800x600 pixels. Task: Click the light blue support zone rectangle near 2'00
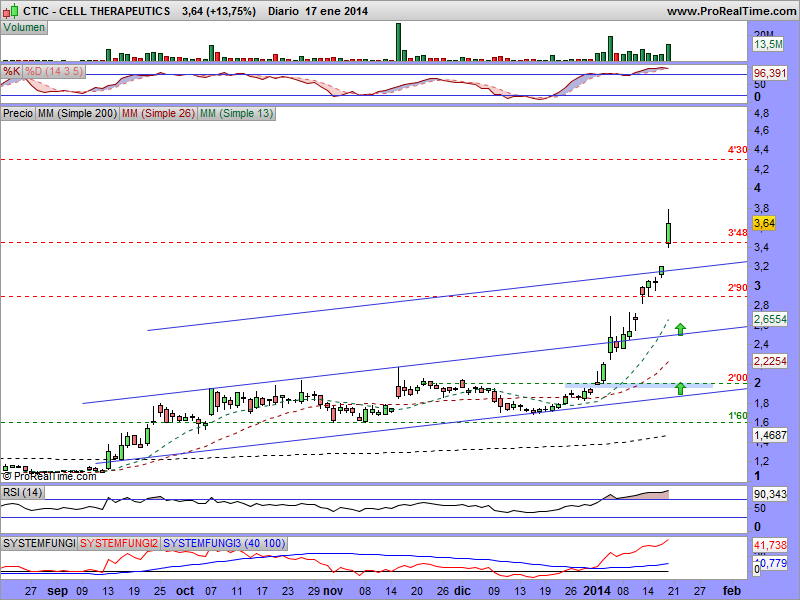pyautogui.click(x=639, y=385)
